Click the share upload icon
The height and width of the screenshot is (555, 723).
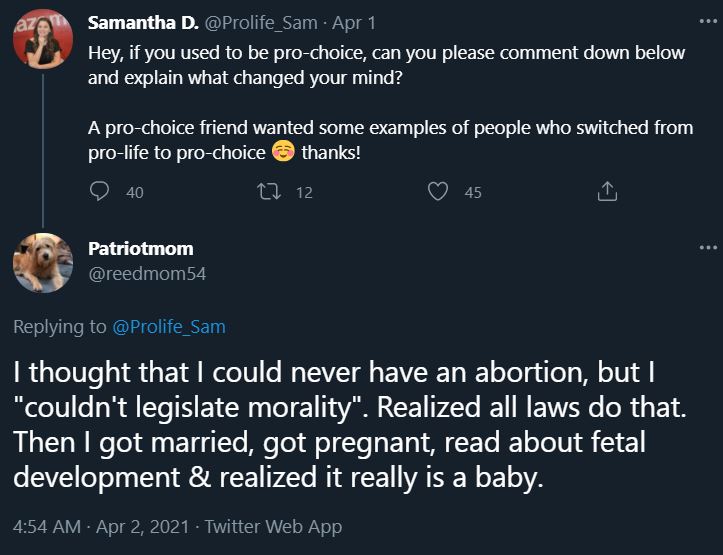[606, 191]
